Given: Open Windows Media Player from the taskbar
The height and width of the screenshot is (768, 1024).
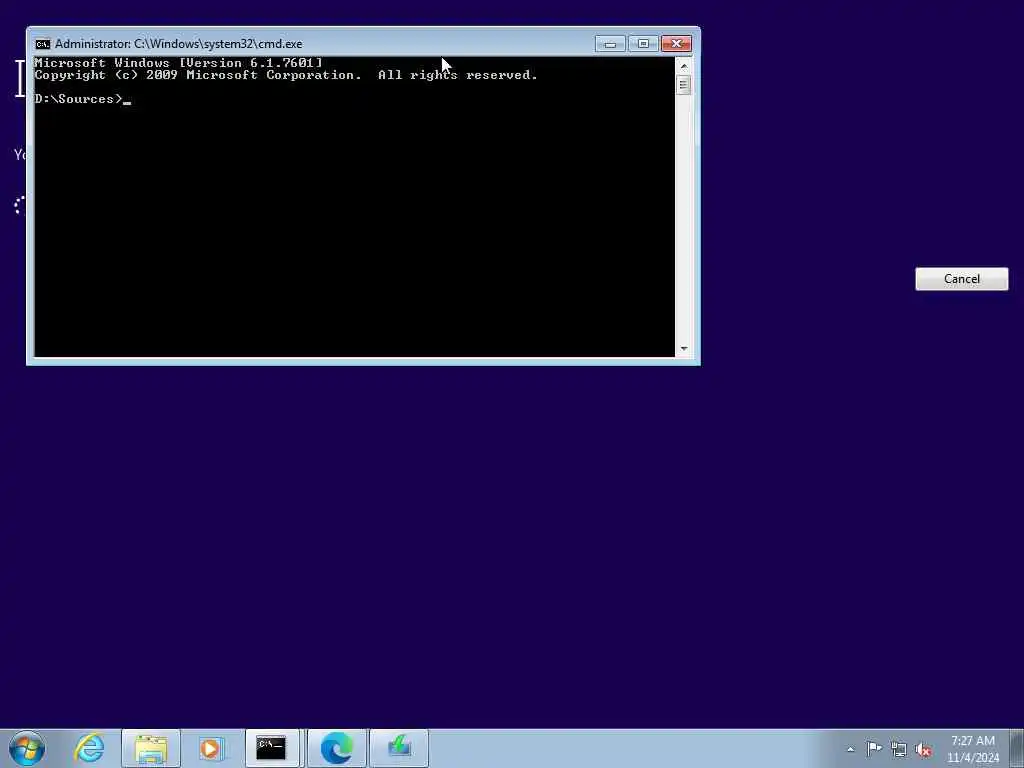Looking at the screenshot, I should [x=210, y=748].
